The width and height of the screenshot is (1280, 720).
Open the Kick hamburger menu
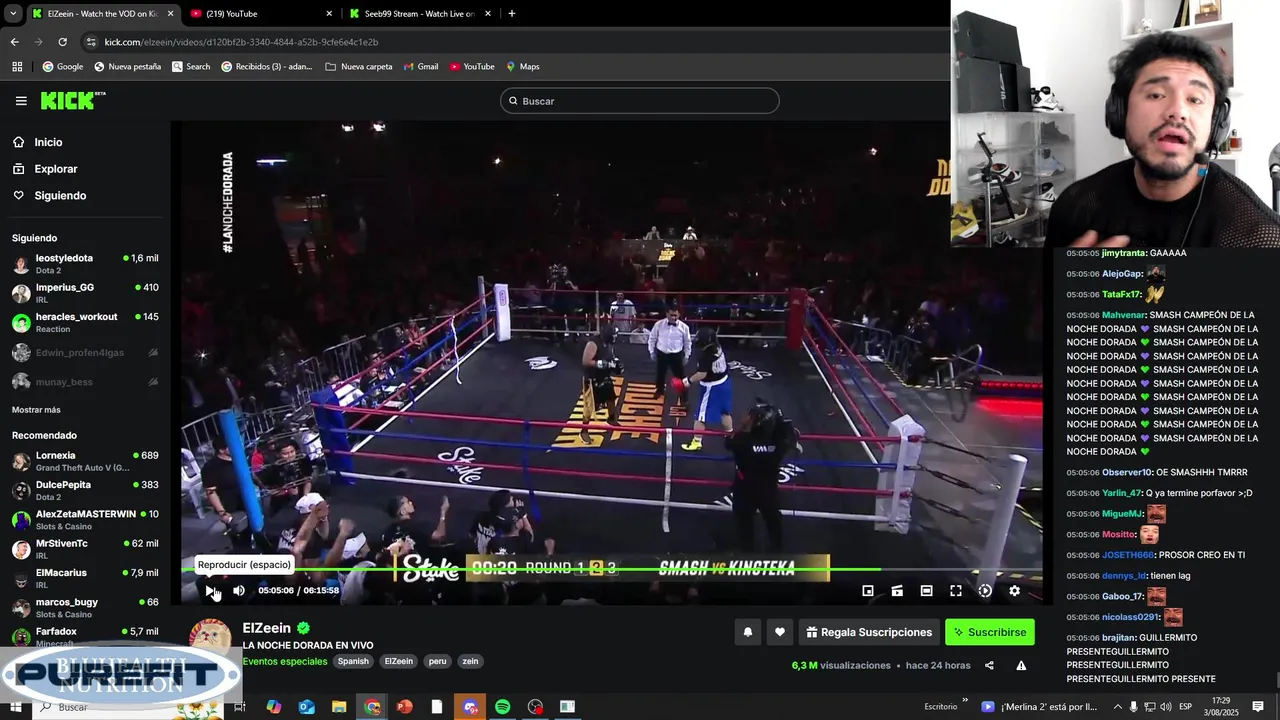21,101
